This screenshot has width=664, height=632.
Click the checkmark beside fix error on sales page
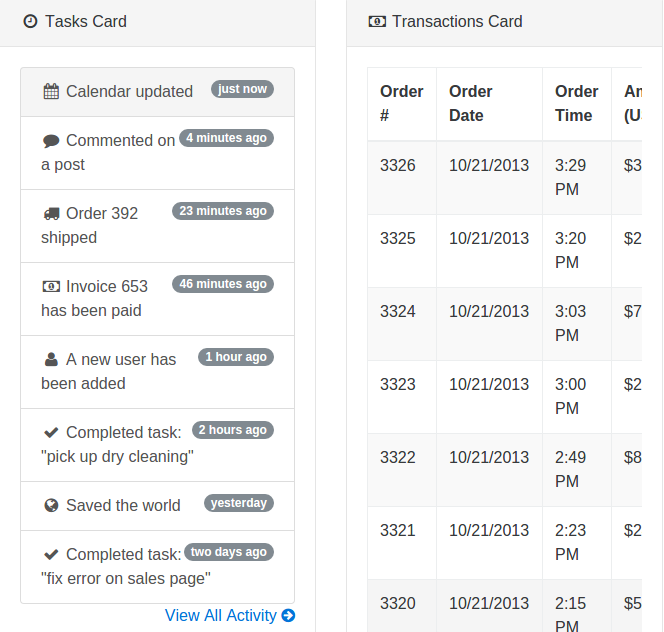51,554
